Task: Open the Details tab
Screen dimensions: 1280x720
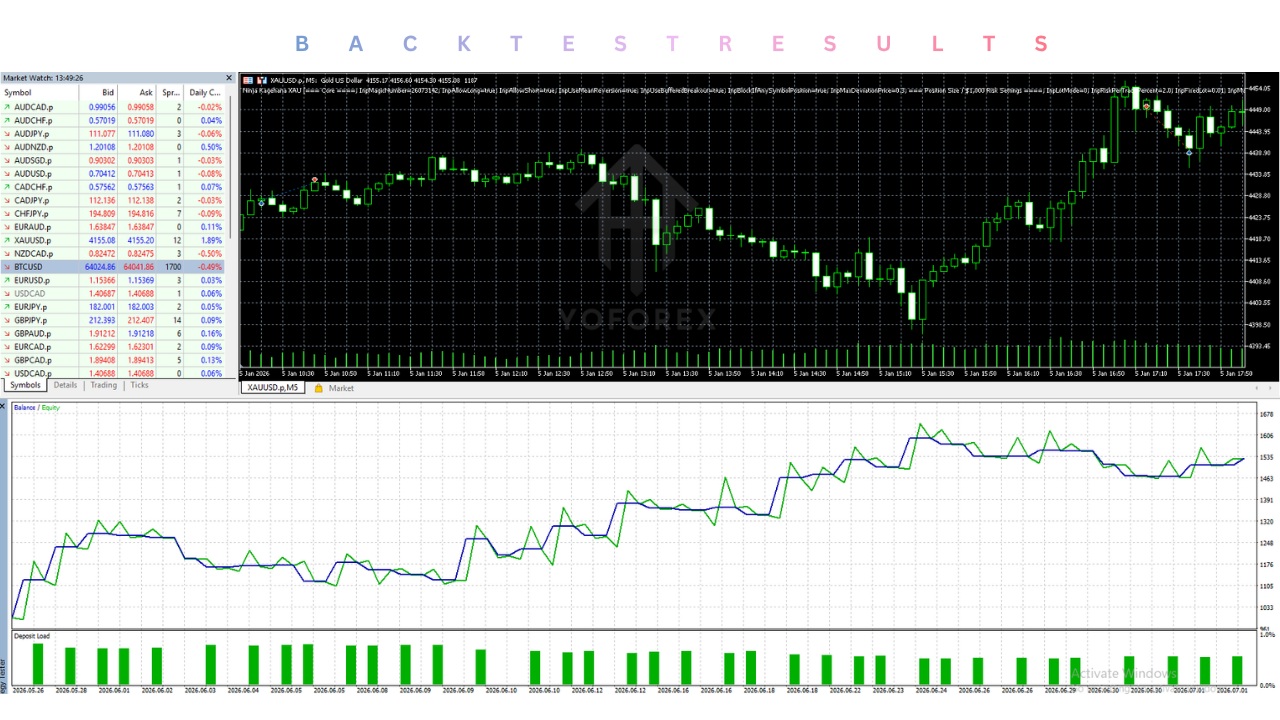Action: coord(65,385)
